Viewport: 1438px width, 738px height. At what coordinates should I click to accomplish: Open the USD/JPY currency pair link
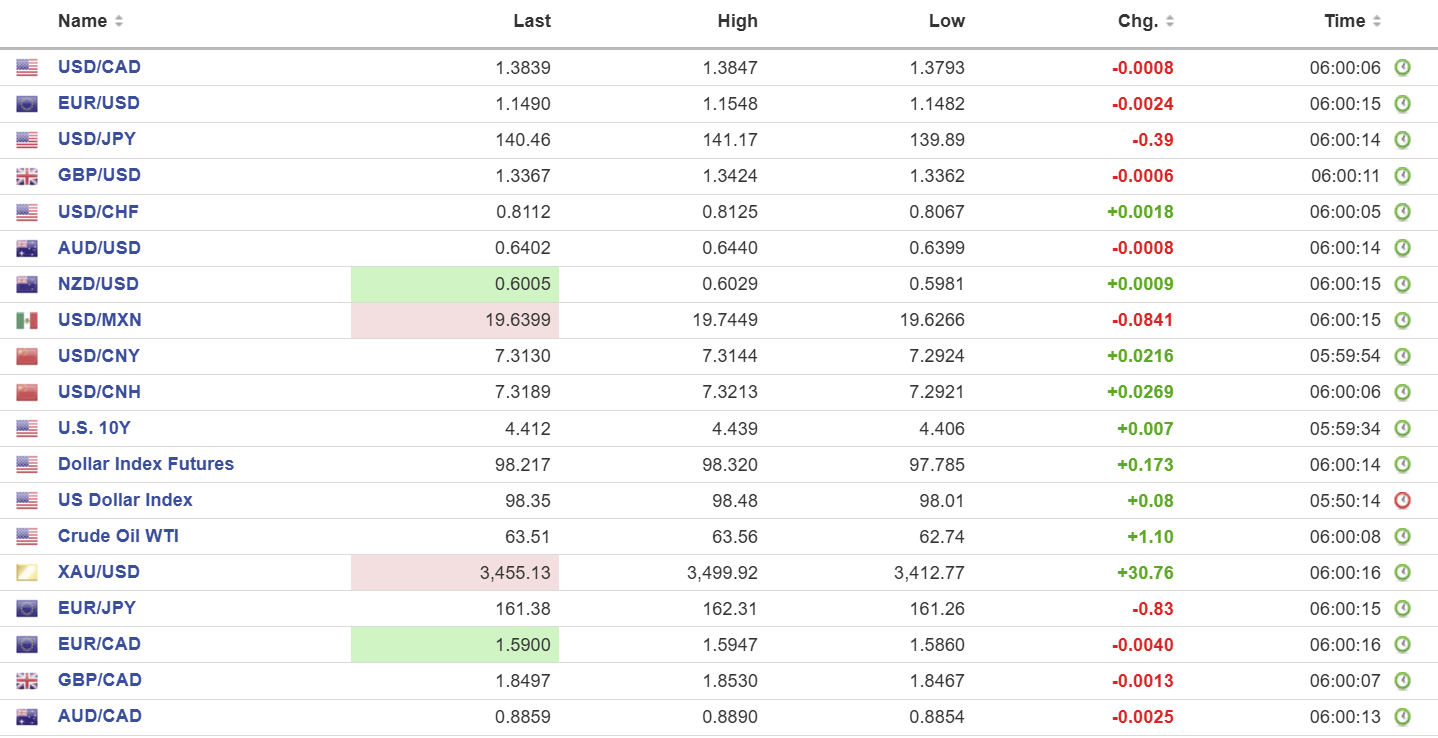point(97,139)
